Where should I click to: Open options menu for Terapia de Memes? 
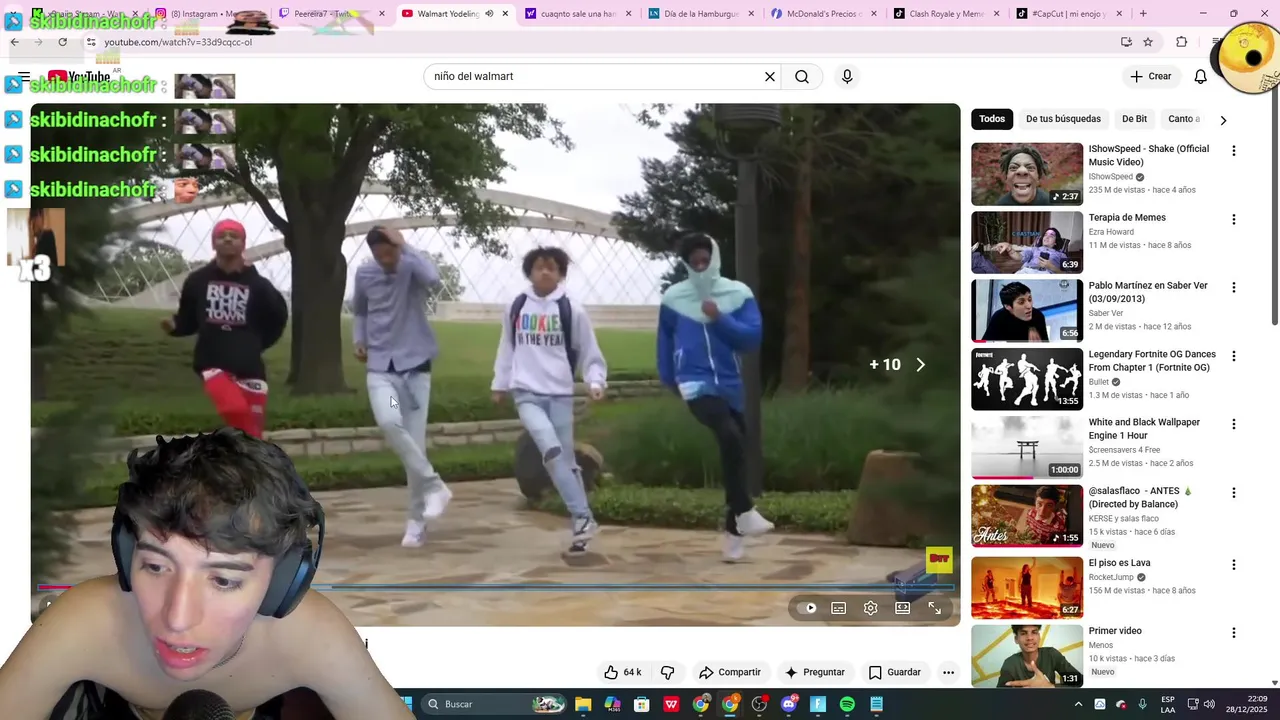click(x=1234, y=219)
